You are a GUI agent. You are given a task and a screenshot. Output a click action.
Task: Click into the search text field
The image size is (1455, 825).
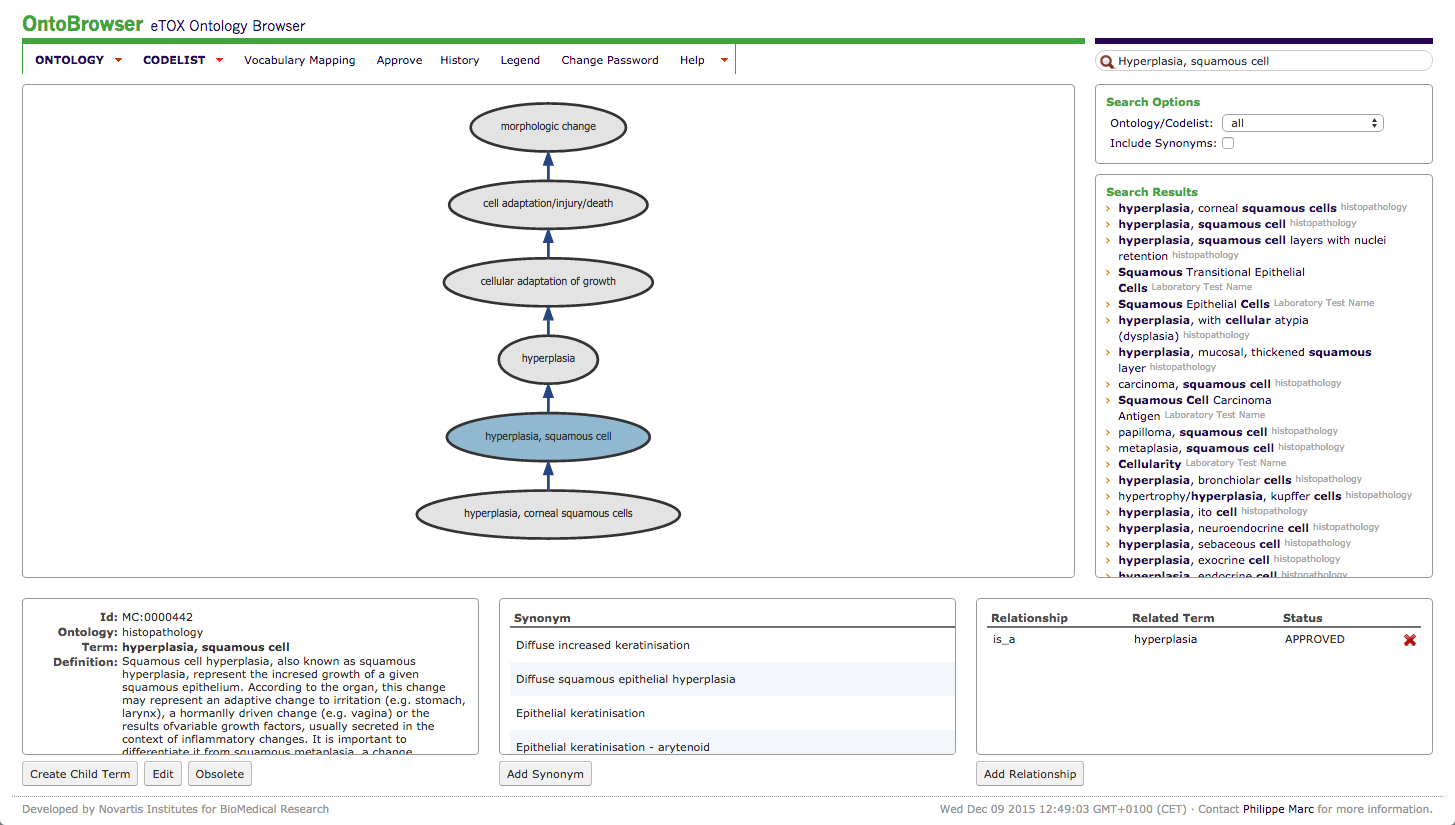tap(1270, 61)
